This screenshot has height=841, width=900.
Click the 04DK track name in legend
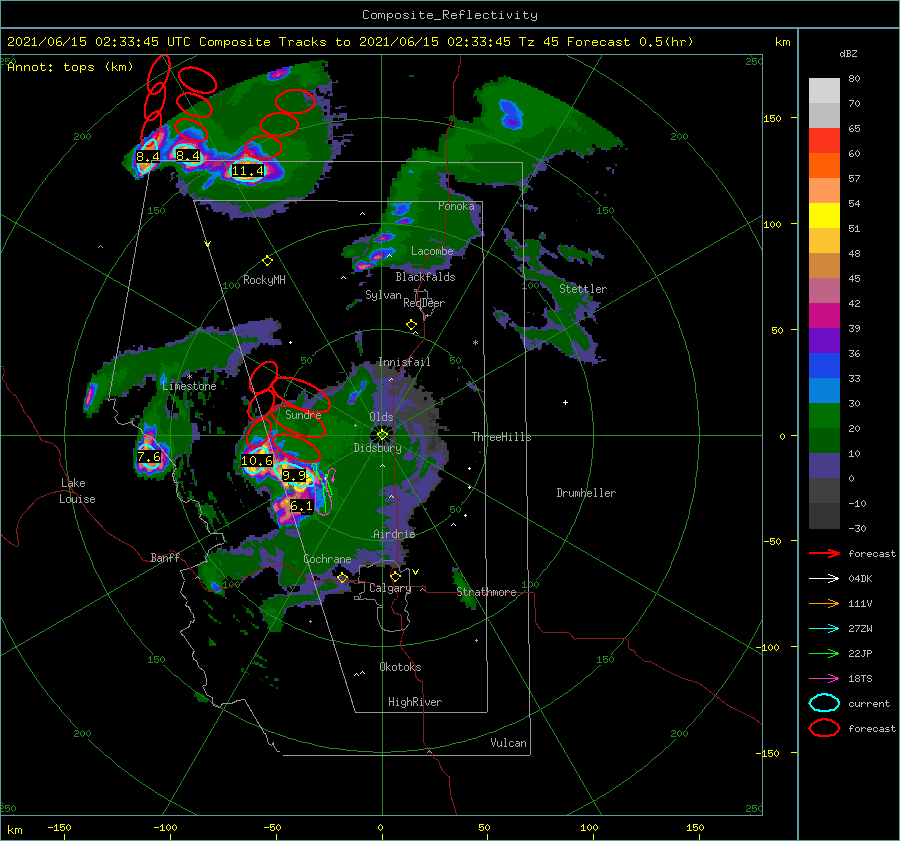coord(860,579)
